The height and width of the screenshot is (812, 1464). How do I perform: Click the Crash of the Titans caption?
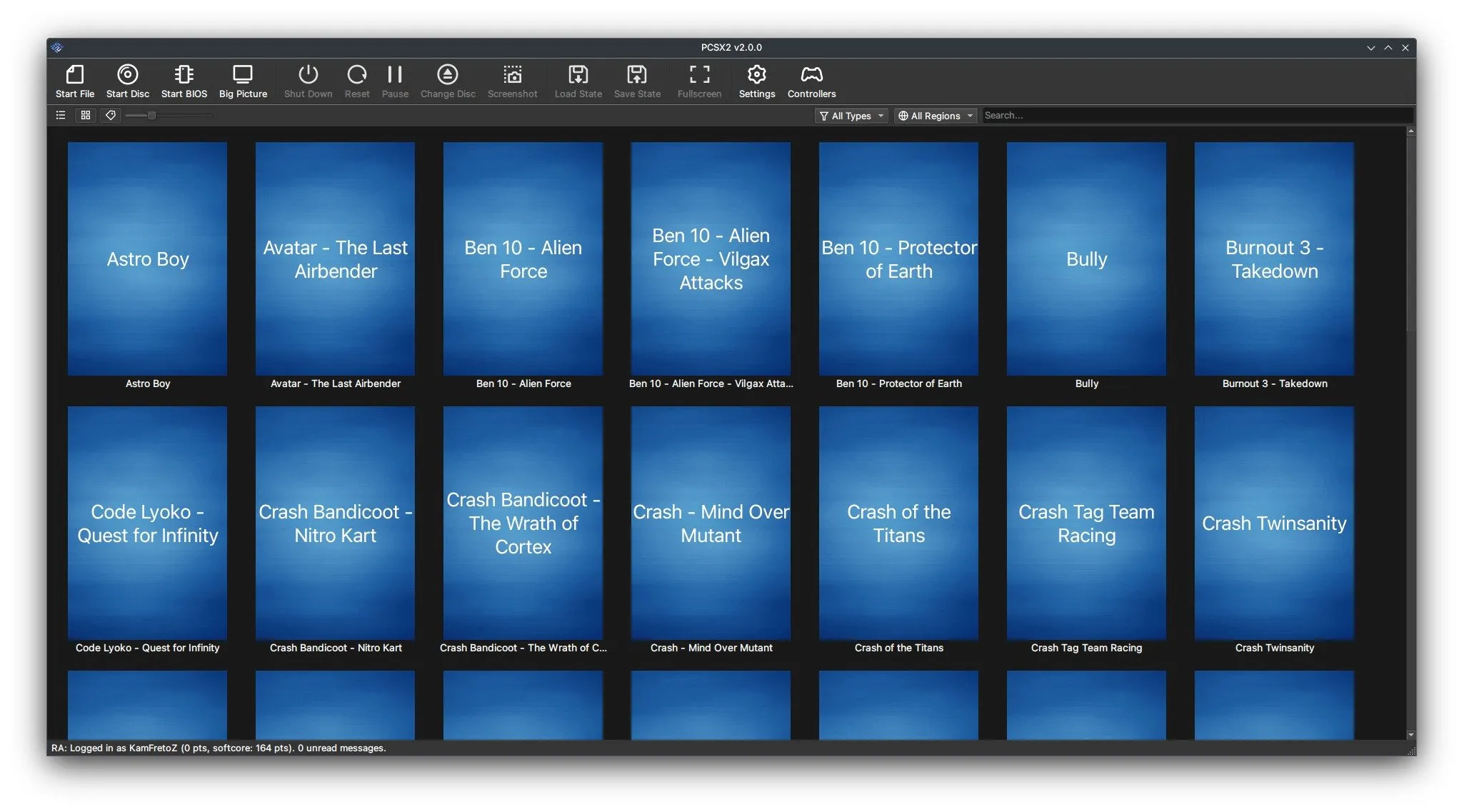point(898,648)
